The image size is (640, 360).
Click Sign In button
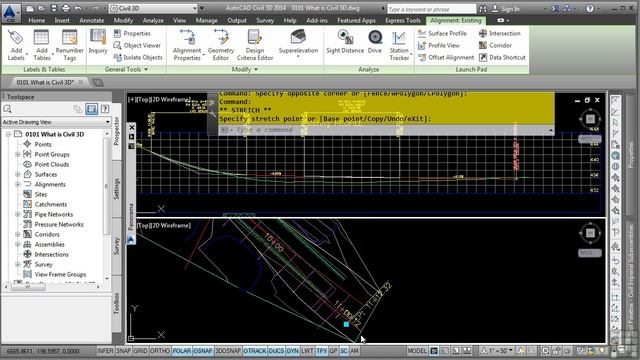[x=505, y=9]
